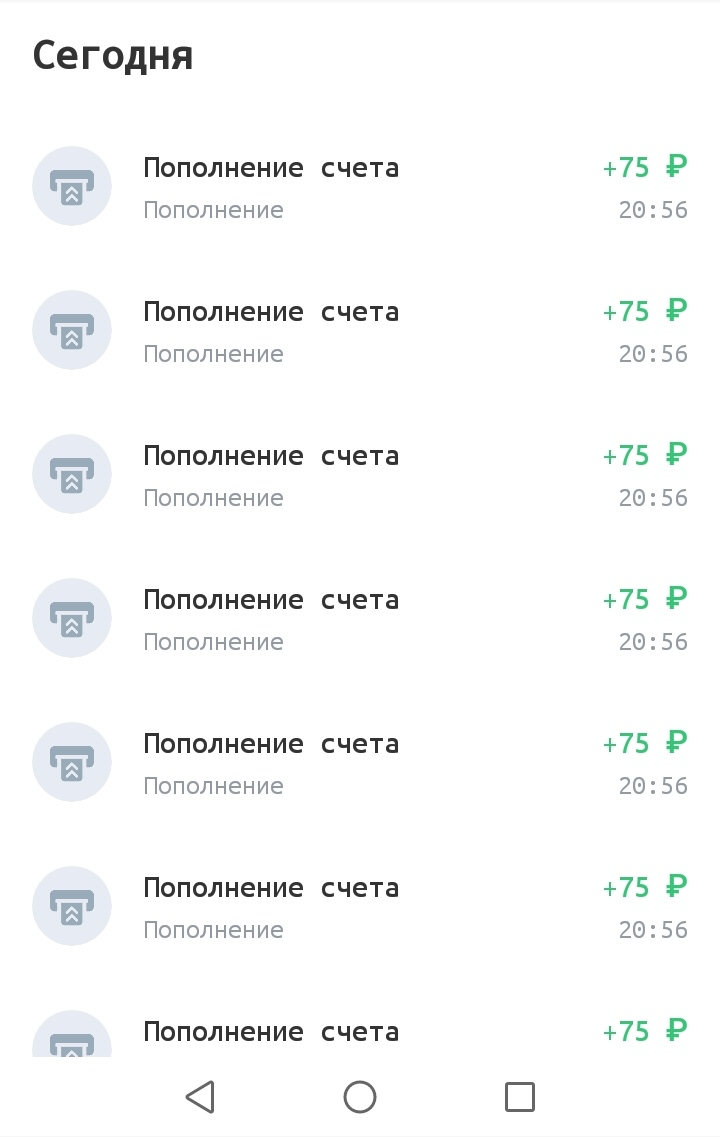Tap the 'Сегодня' section header

pyautogui.click(x=113, y=57)
